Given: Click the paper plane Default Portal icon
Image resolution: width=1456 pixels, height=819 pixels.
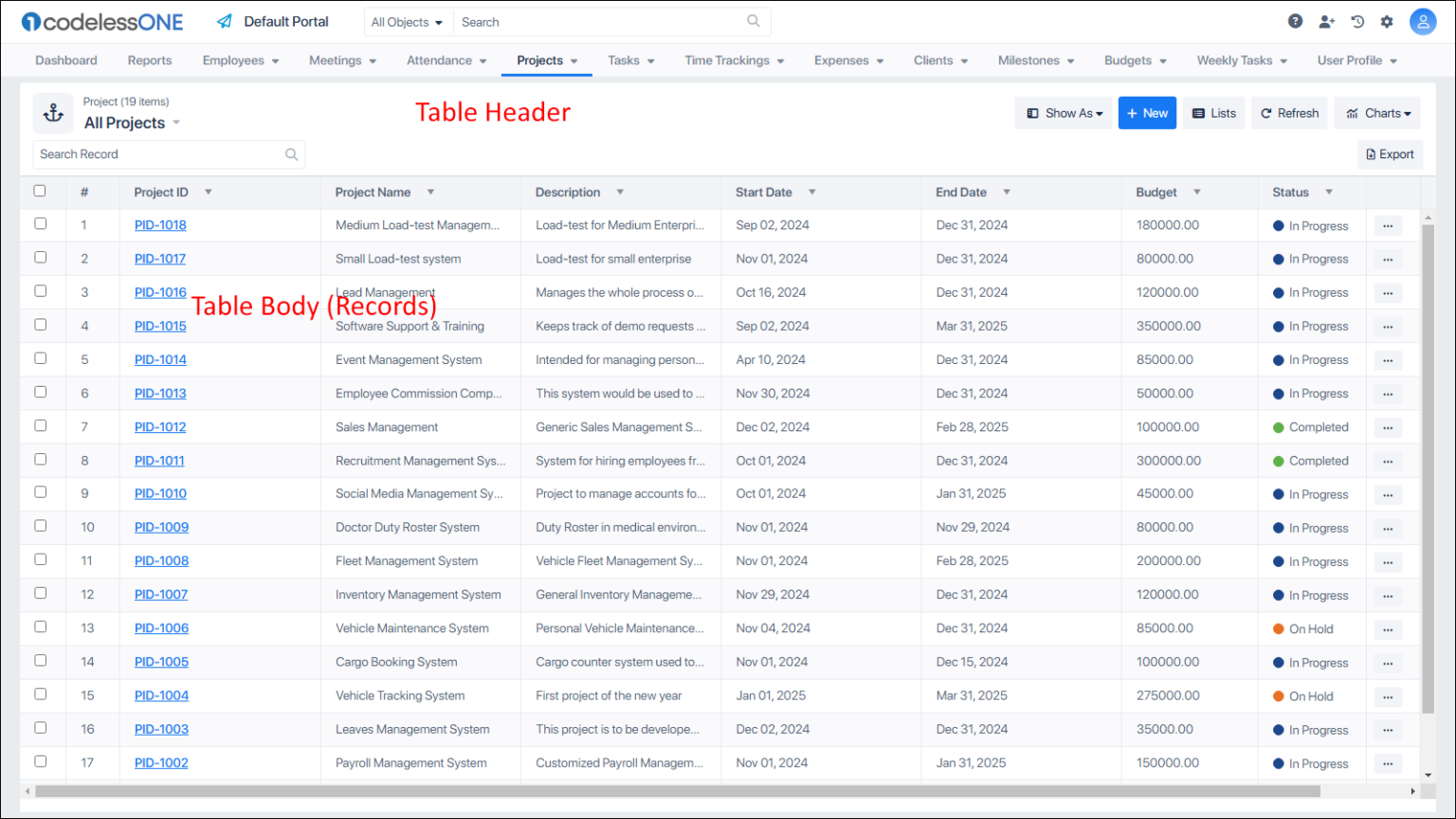Looking at the screenshot, I should [x=225, y=21].
